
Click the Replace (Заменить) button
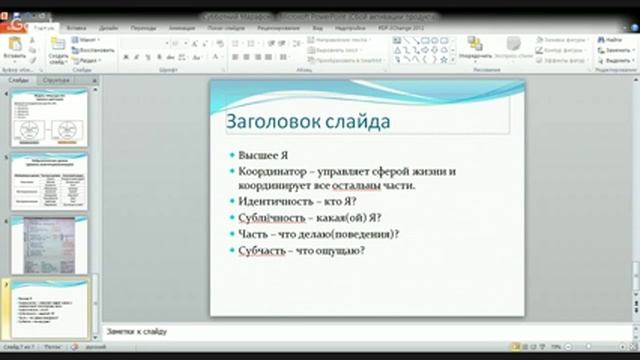click(616, 50)
